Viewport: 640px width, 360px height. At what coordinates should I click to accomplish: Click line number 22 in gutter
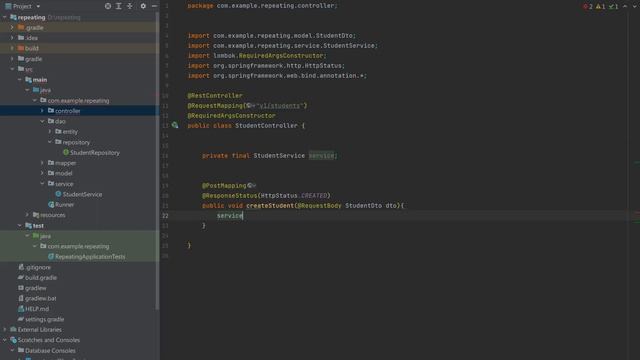[x=165, y=216]
